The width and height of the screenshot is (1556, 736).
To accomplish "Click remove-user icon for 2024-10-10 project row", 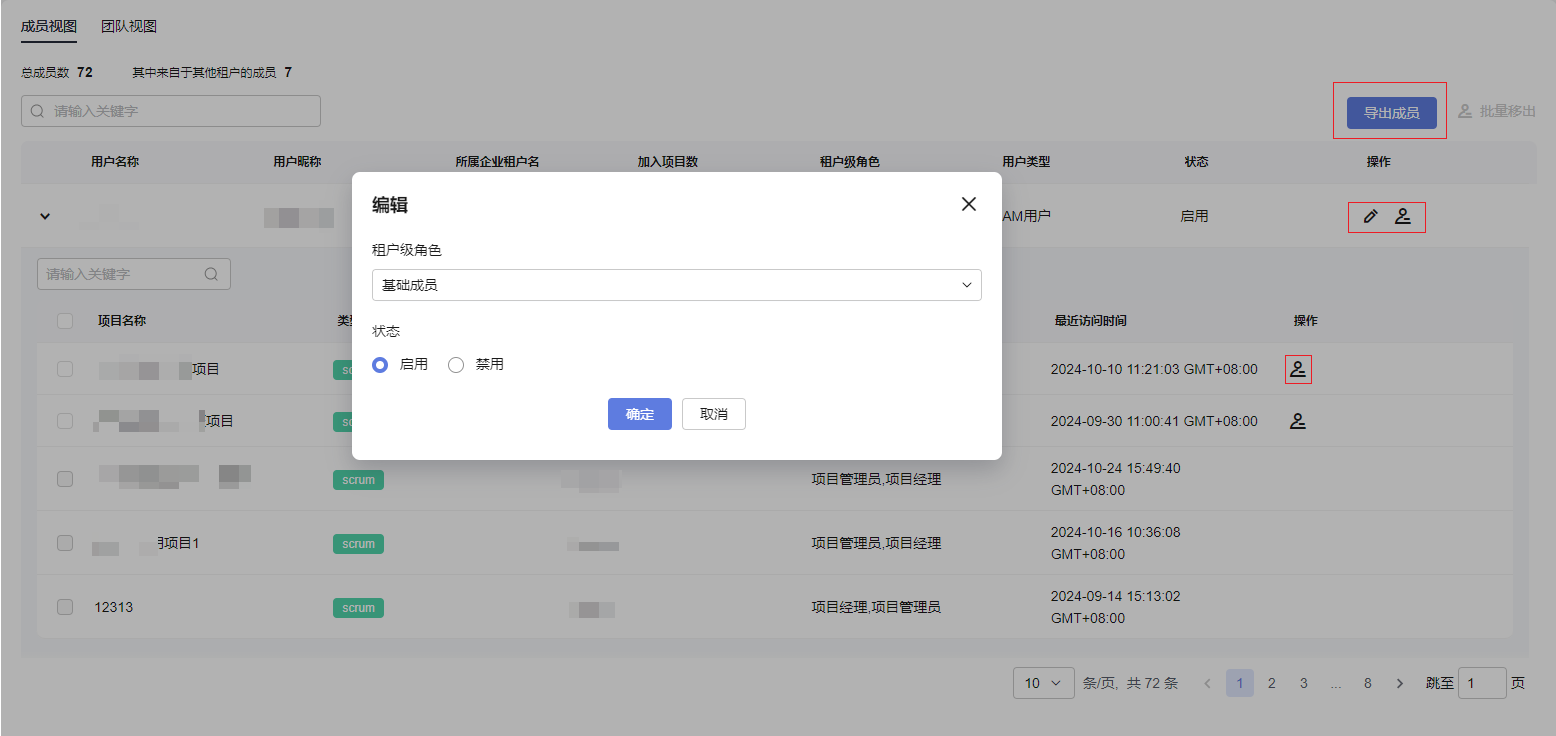I will (x=1298, y=369).
